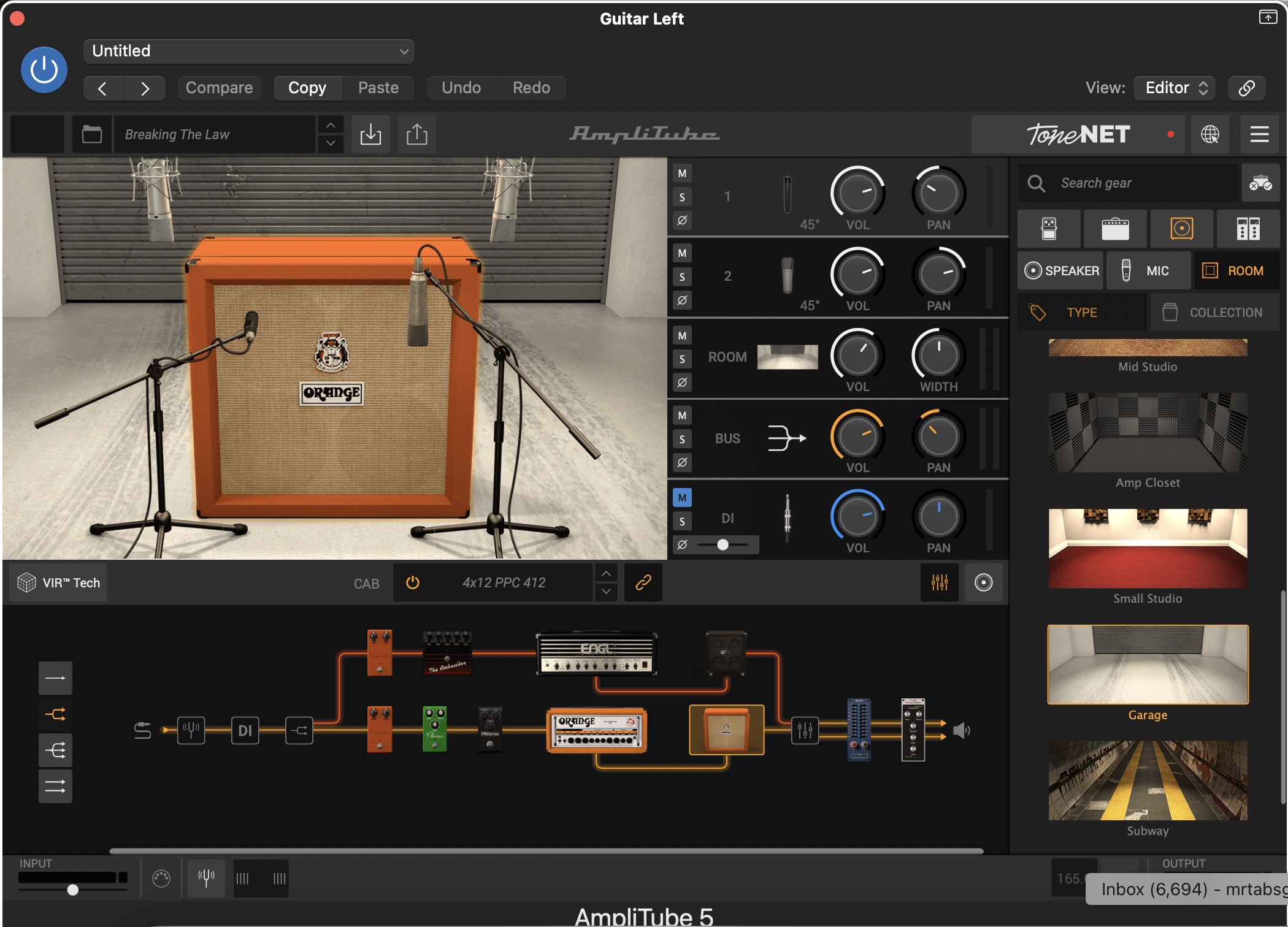Viewport: 1288px width, 927px height.
Task: Choose the Small Studio room
Action: tap(1148, 549)
